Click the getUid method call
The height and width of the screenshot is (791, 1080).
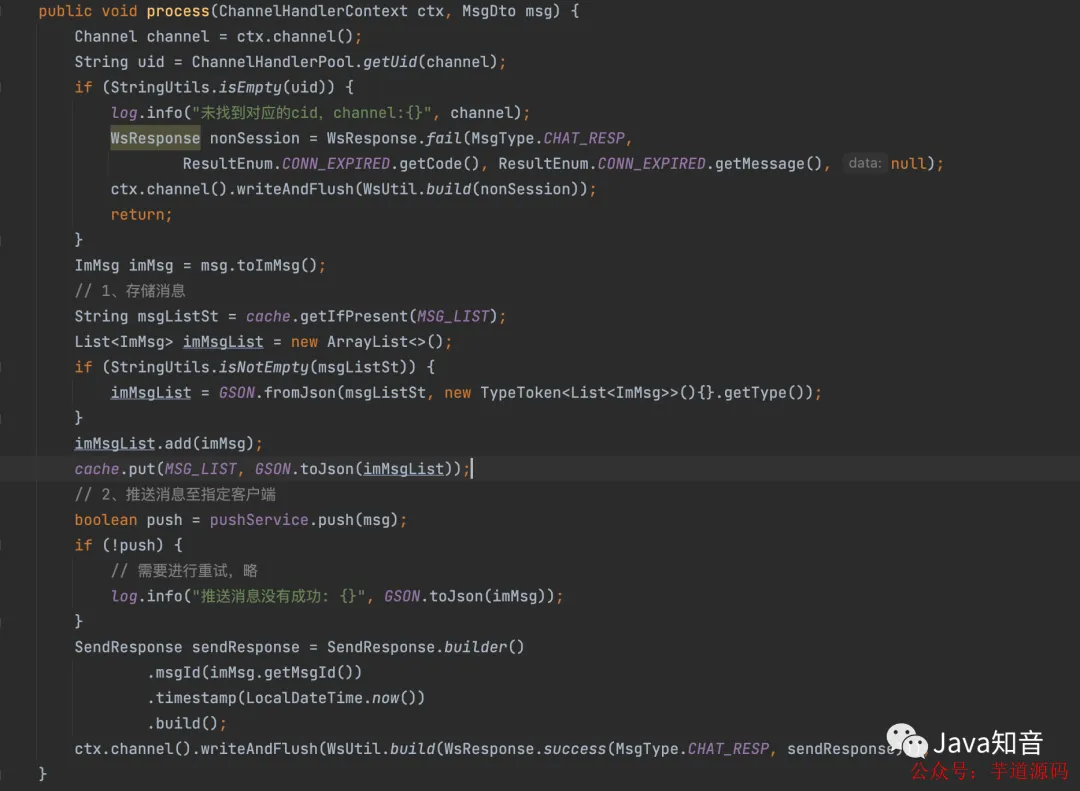390,62
